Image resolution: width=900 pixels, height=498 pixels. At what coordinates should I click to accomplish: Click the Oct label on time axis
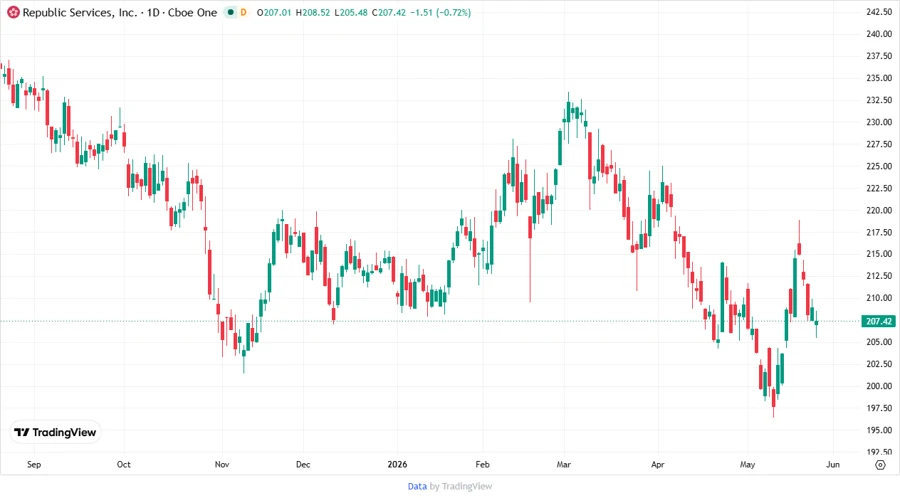tap(123, 464)
